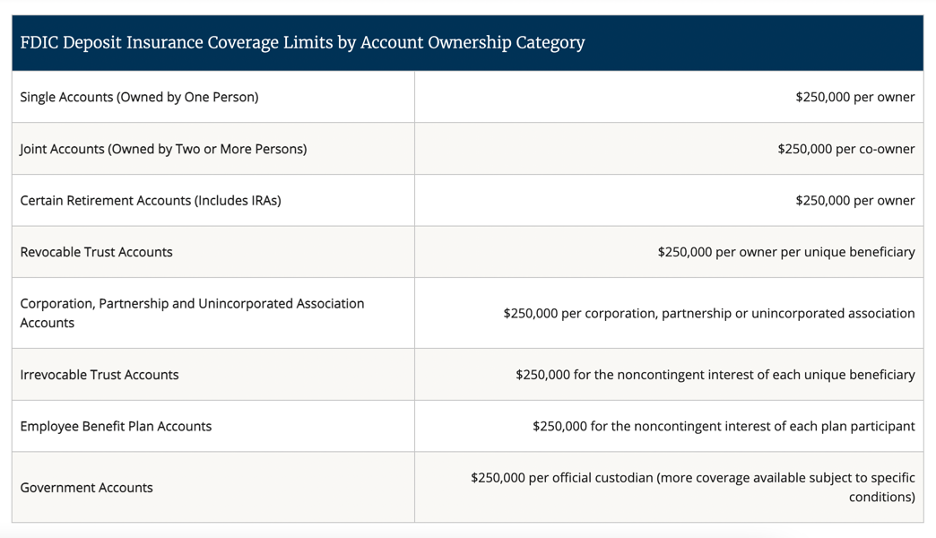The width and height of the screenshot is (936, 538).
Task: Click the Revocable Trust Accounts label
Action: point(96,252)
